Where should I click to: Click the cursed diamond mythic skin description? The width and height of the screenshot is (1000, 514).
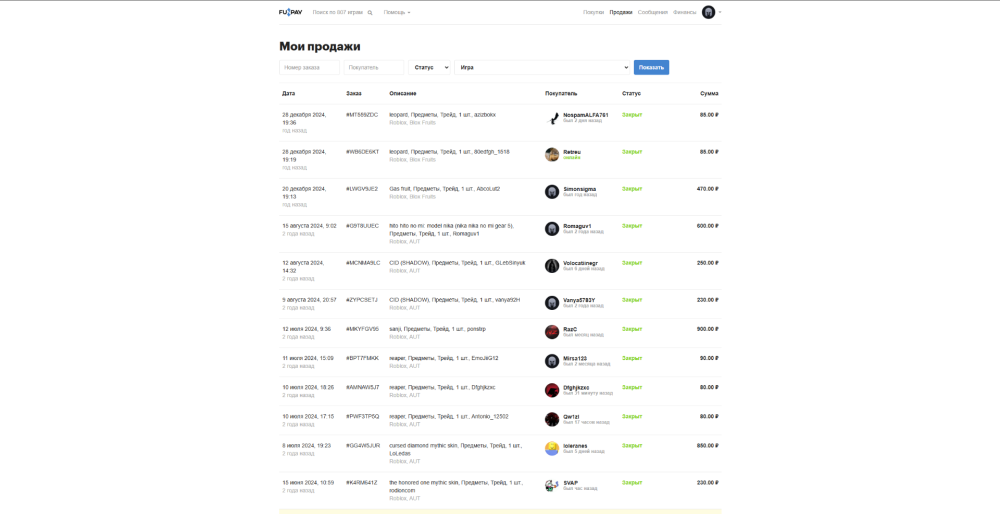pyautogui.click(x=455, y=449)
